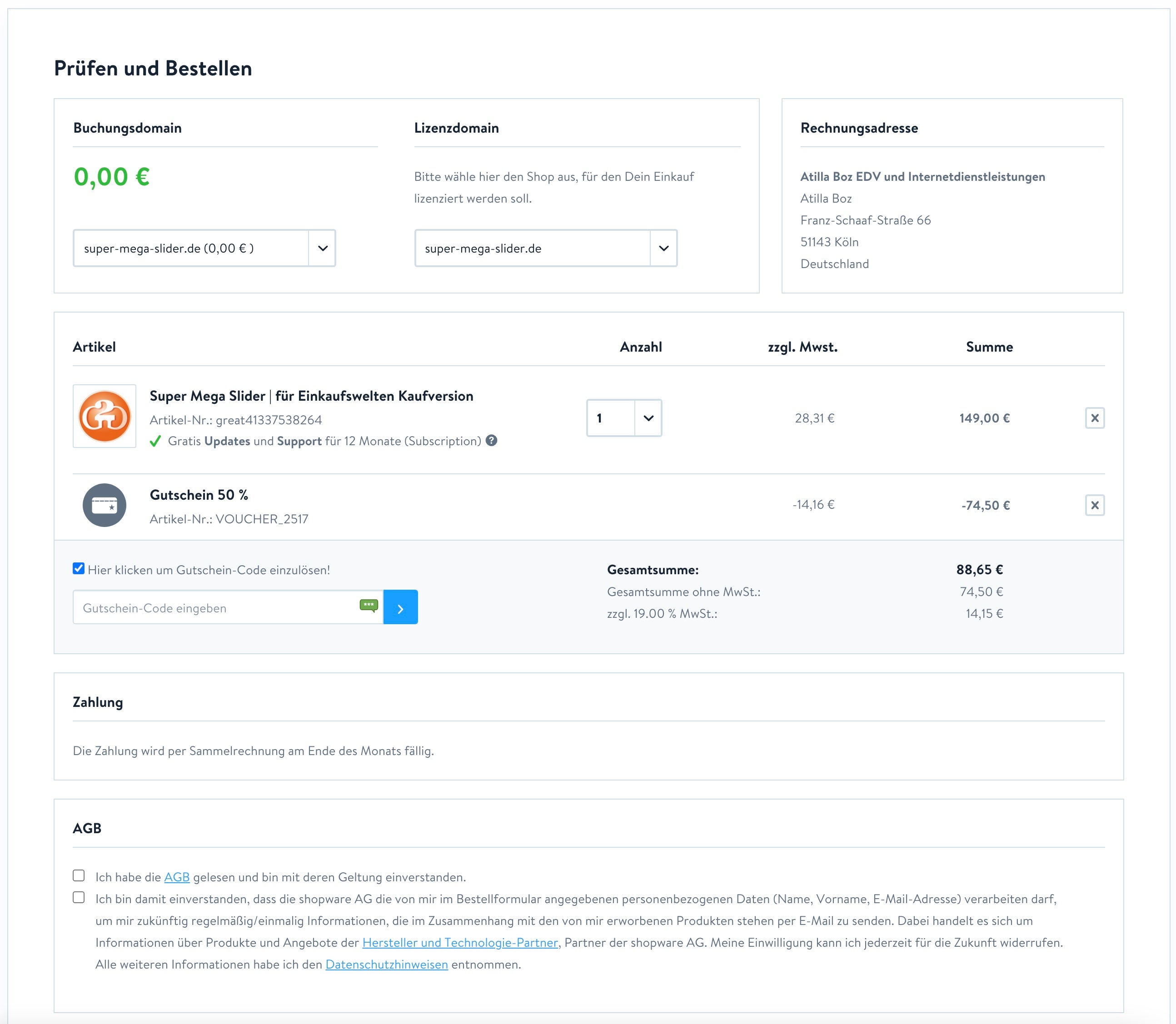Viewport: 1176px width, 1024px height.
Task: Click the help question mark beside Subscription
Action: [x=491, y=441]
